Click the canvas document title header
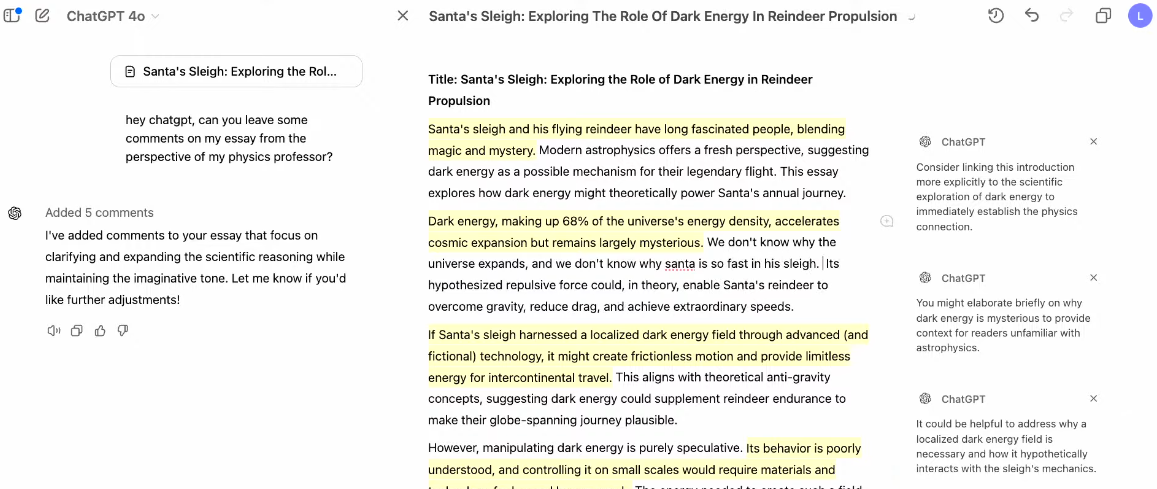Image resolution: width=1157 pixels, height=489 pixels. click(662, 16)
